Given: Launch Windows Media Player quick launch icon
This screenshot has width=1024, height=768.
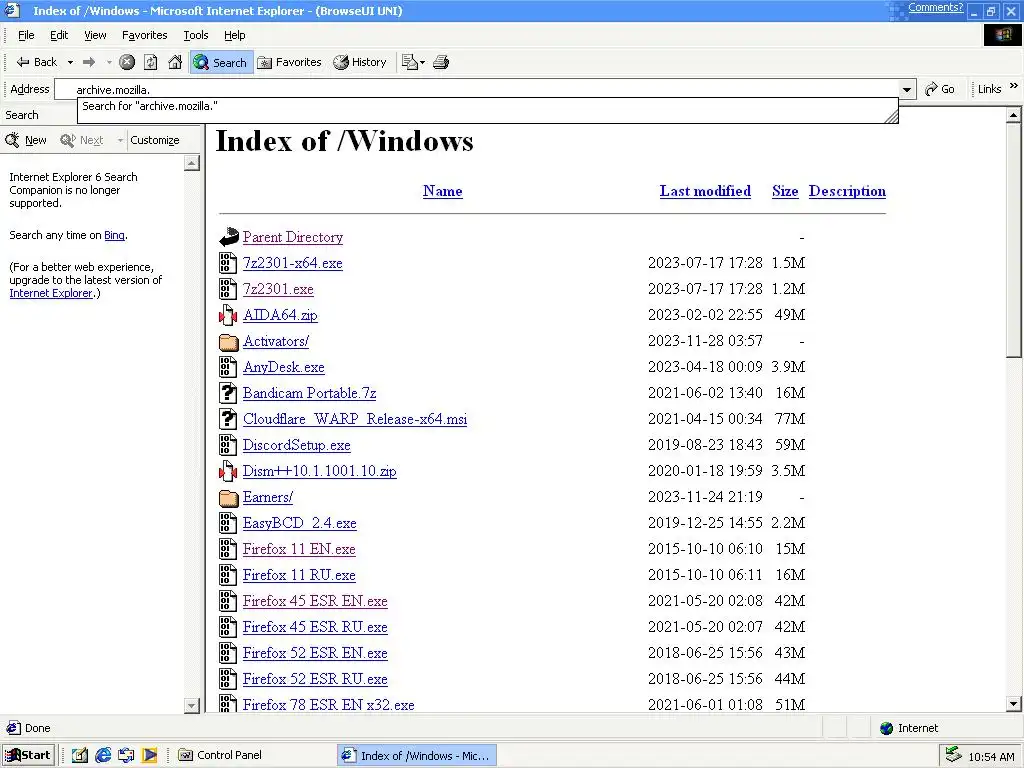Looking at the screenshot, I should pos(150,755).
